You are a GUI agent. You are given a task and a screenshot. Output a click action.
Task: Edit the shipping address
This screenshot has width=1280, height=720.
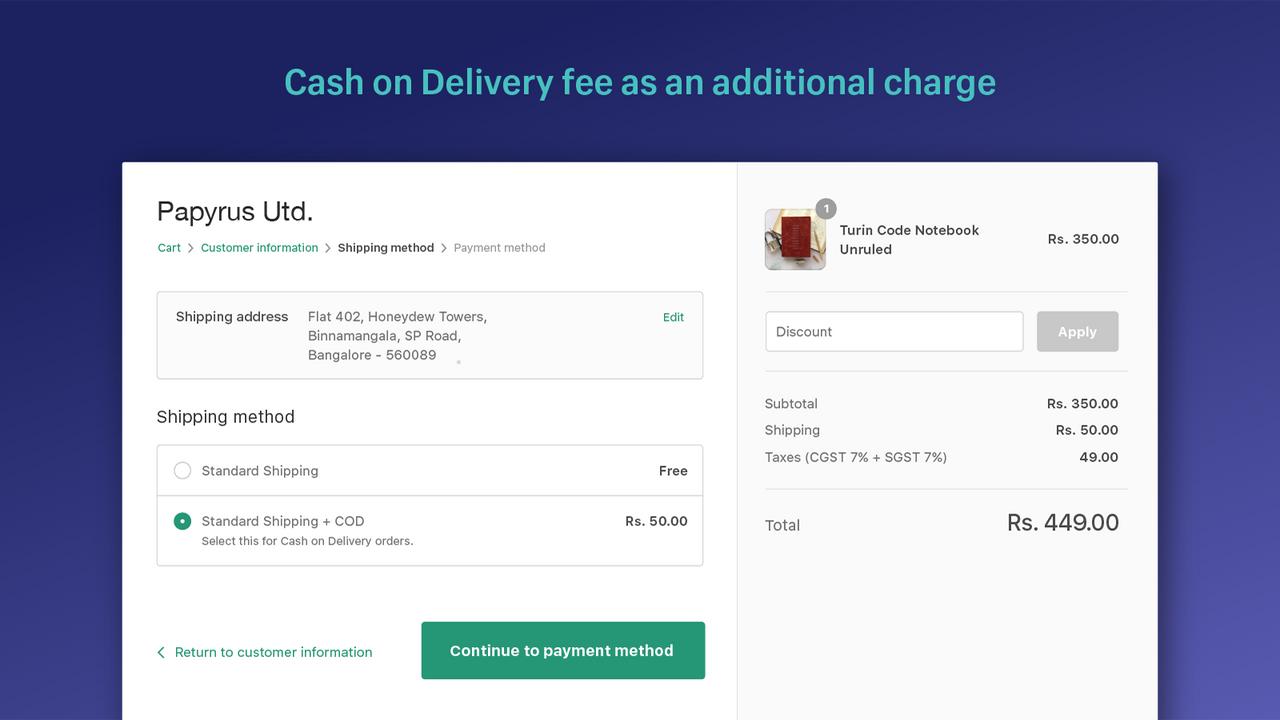click(x=673, y=317)
